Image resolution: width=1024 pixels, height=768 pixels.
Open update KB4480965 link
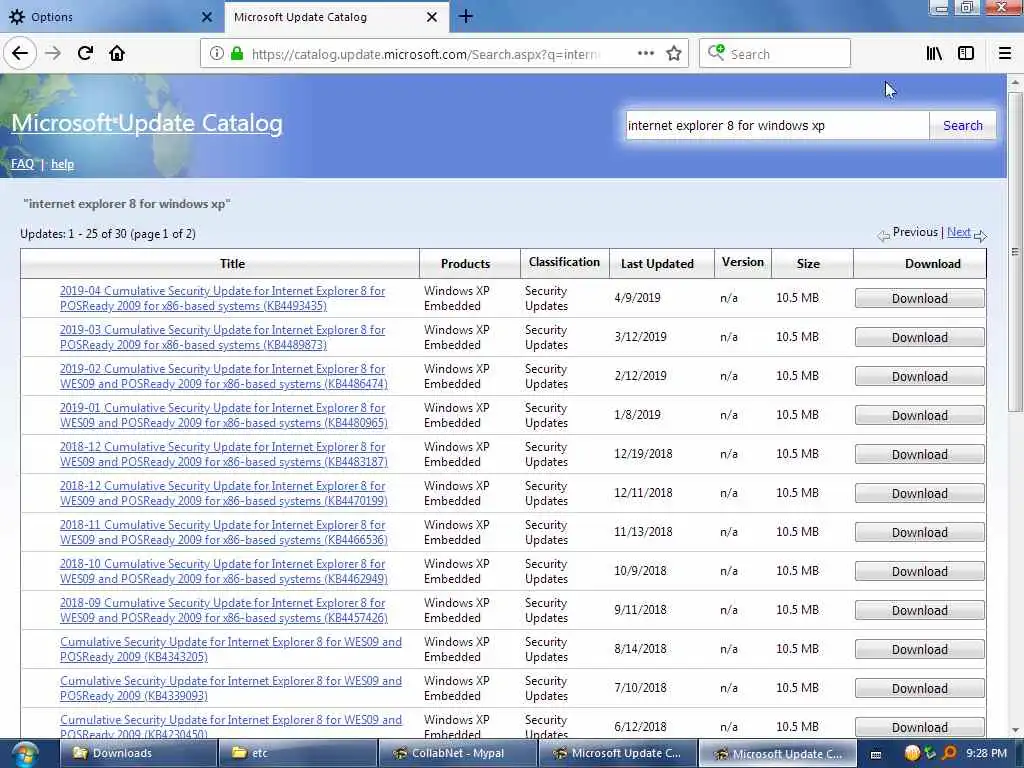(223, 415)
